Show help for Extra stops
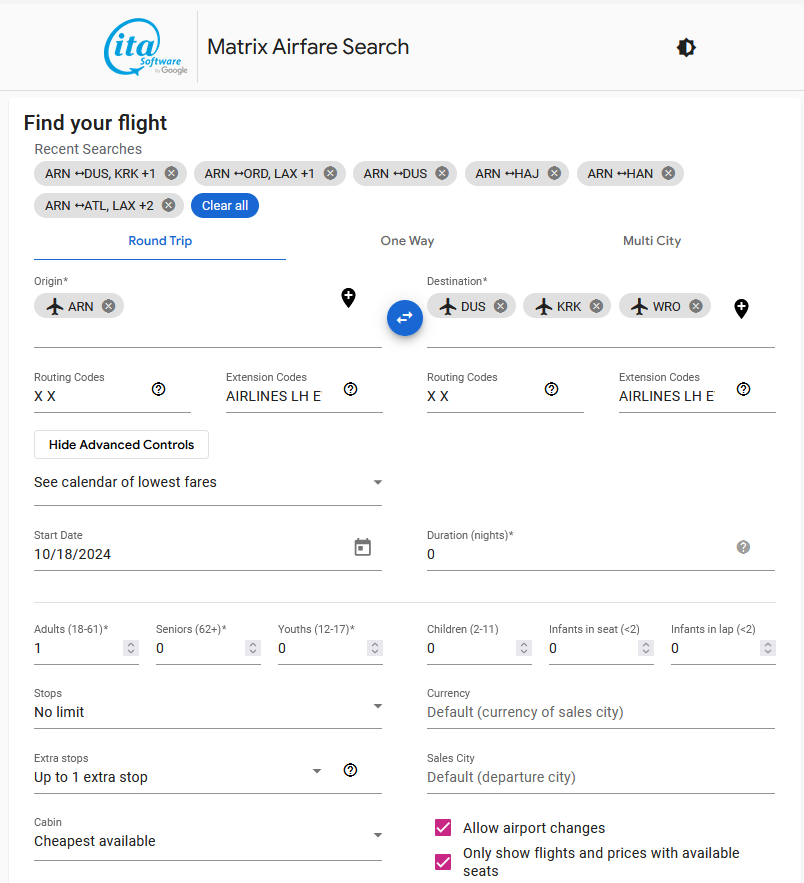This screenshot has height=883, width=804. (350, 770)
